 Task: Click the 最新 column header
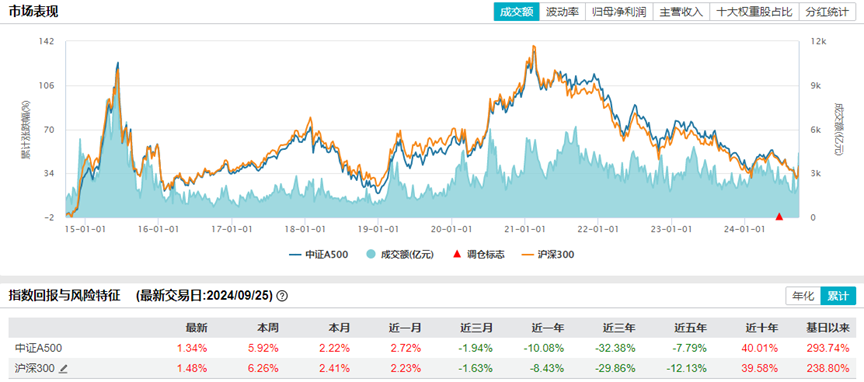pyautogui.click(x=196, y=328)
